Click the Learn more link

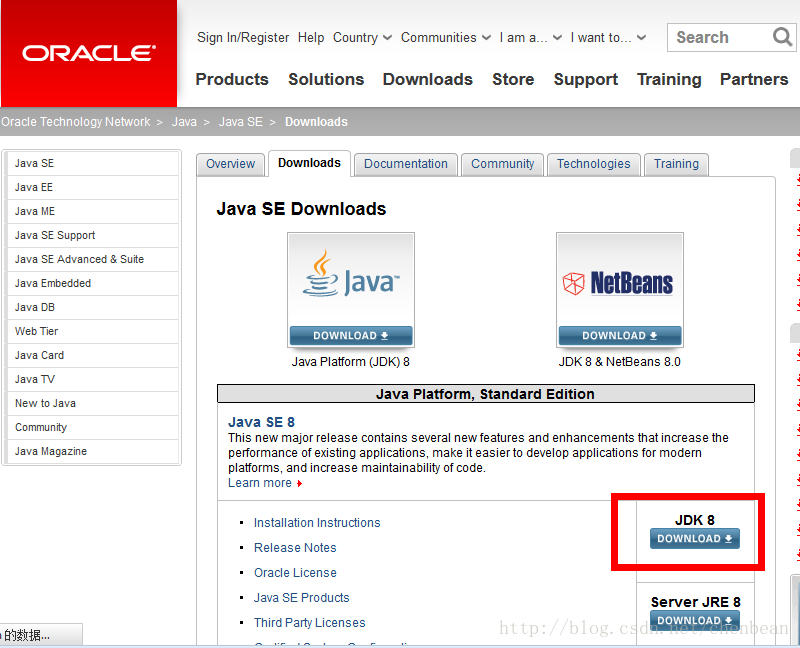pos(260,483)
